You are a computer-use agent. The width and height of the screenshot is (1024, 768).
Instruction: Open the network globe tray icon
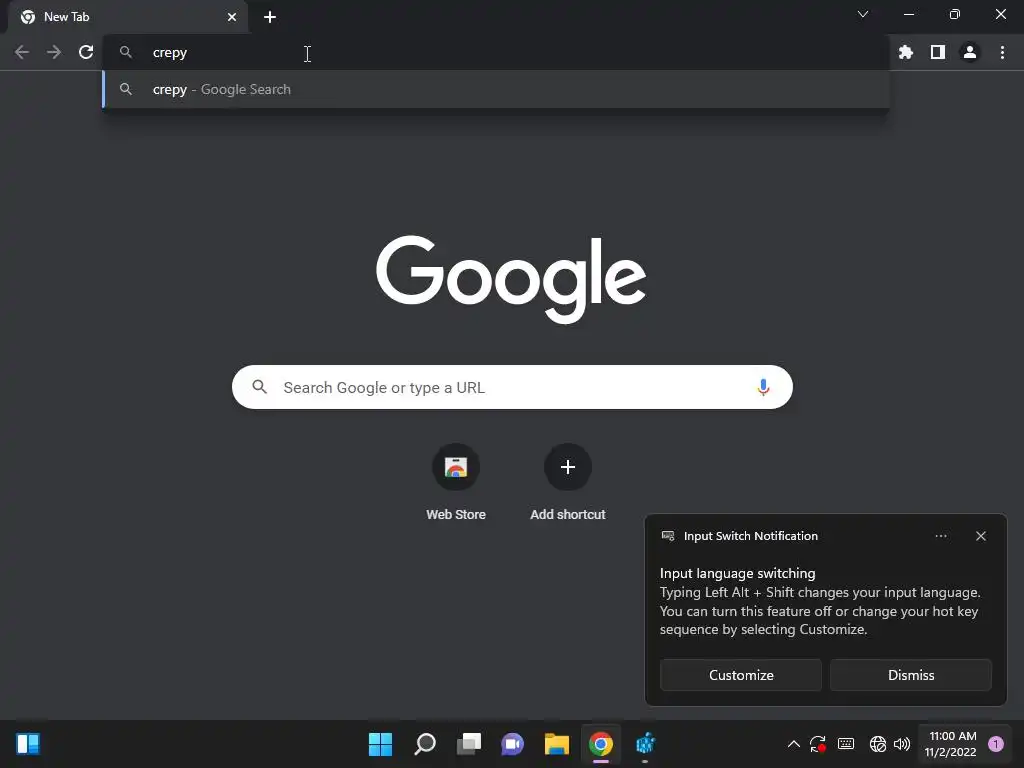click(878, 744)
